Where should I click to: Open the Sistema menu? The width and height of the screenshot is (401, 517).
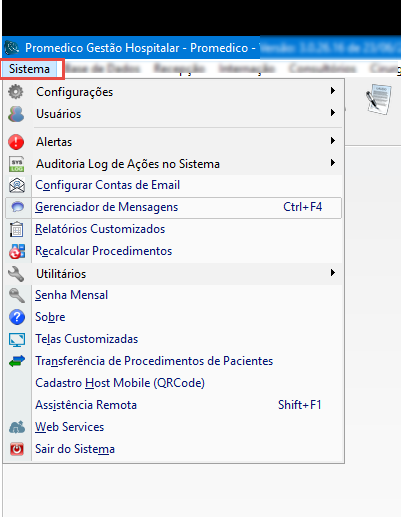pyautogui.click(x=29, y=69)
